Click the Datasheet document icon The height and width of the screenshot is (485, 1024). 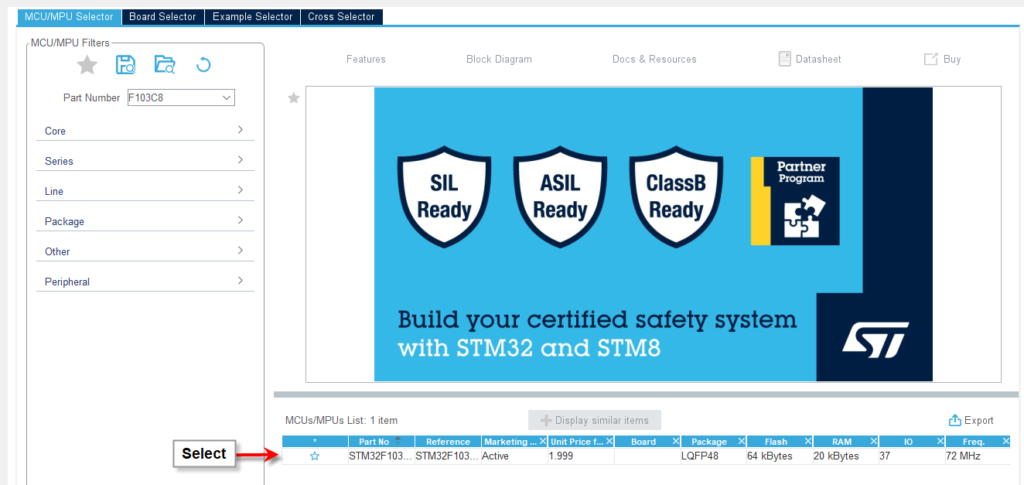coord(785,59)
